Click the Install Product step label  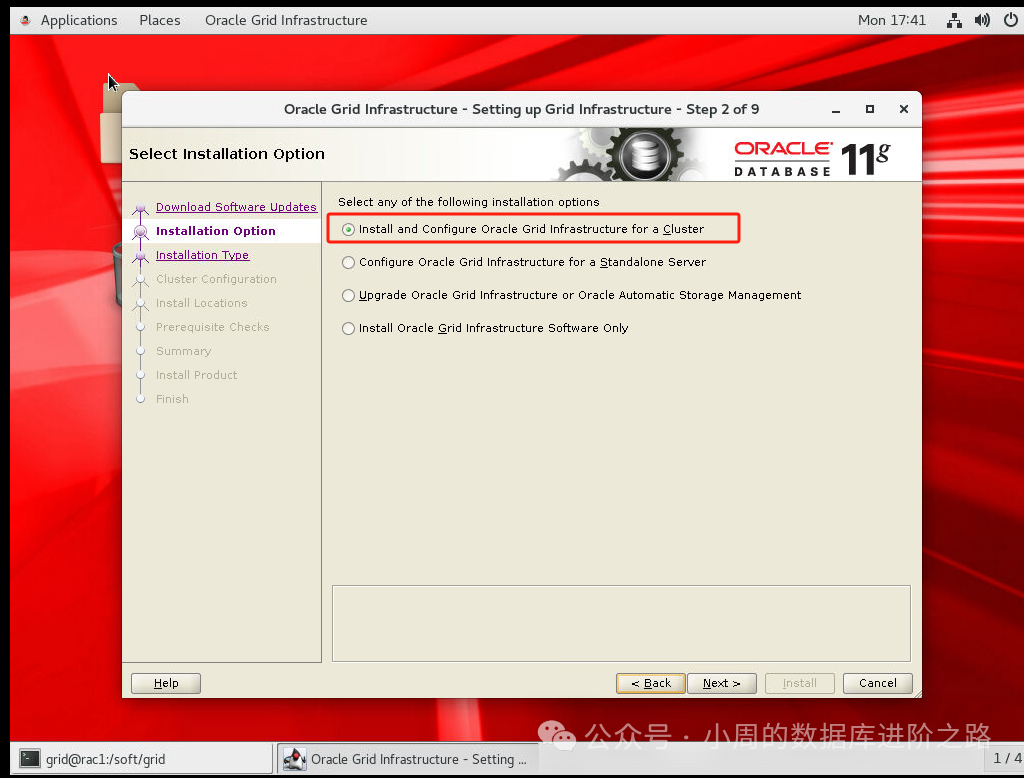pyautogui.click(x=197, y=376)
